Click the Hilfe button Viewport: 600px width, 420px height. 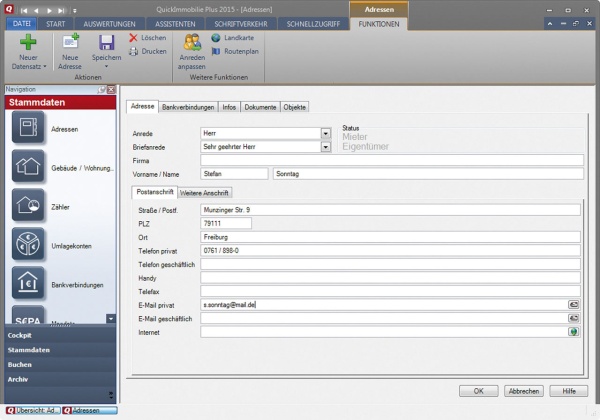click(x=569, y=391)
